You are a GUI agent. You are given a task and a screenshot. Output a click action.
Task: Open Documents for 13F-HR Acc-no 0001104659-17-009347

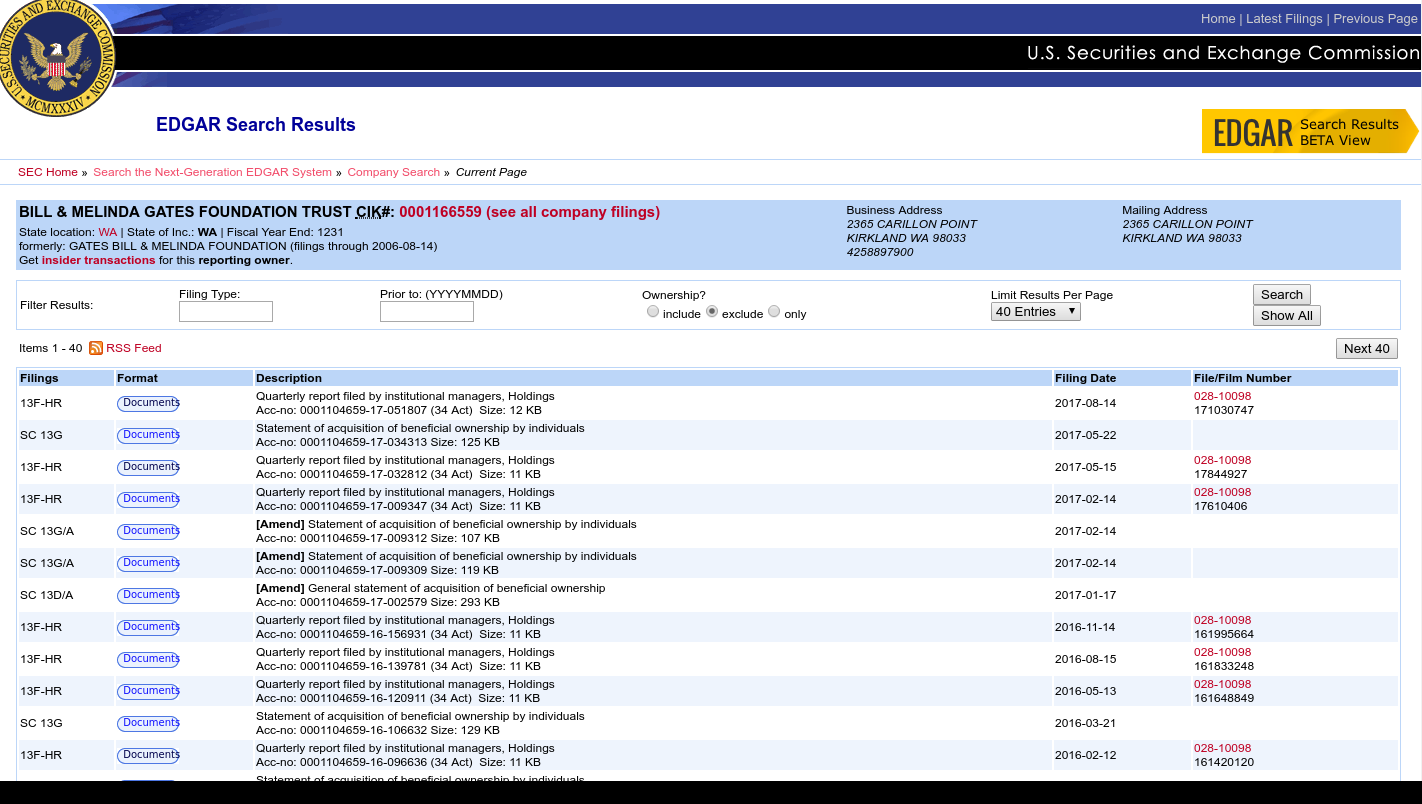(x=148, y=499)
